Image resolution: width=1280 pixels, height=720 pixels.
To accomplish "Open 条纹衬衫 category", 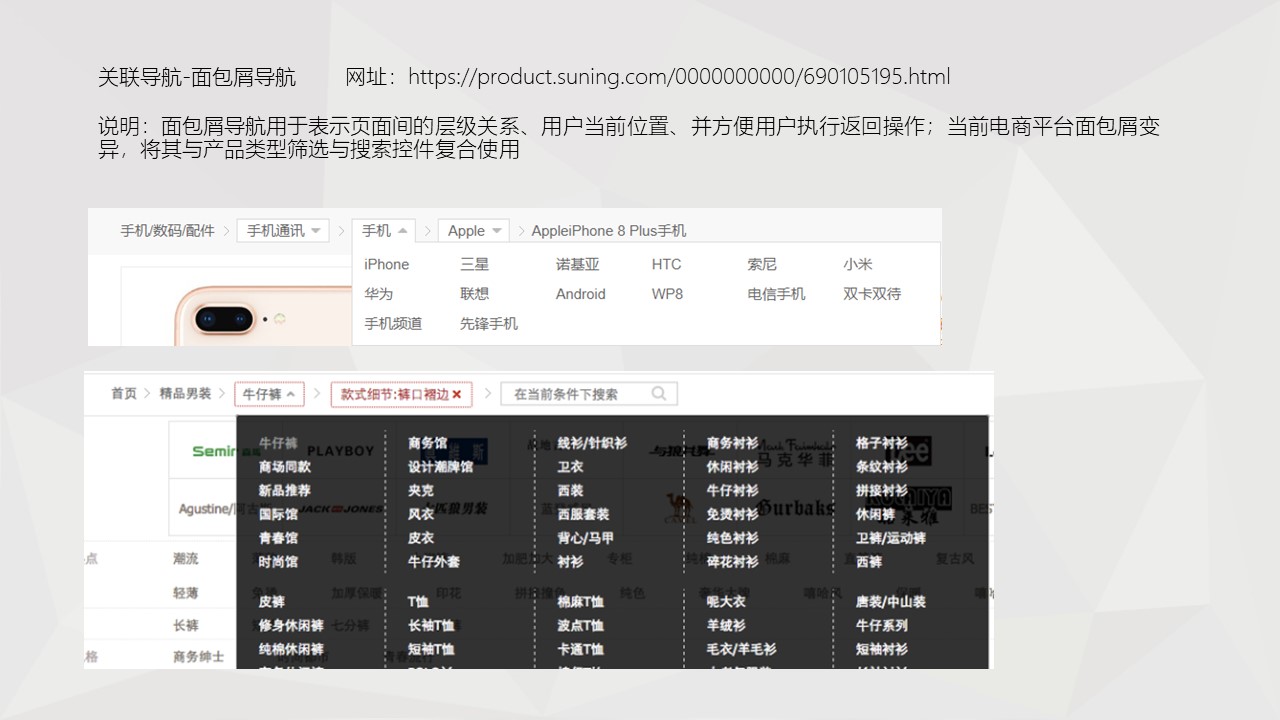I will (881, 467).
